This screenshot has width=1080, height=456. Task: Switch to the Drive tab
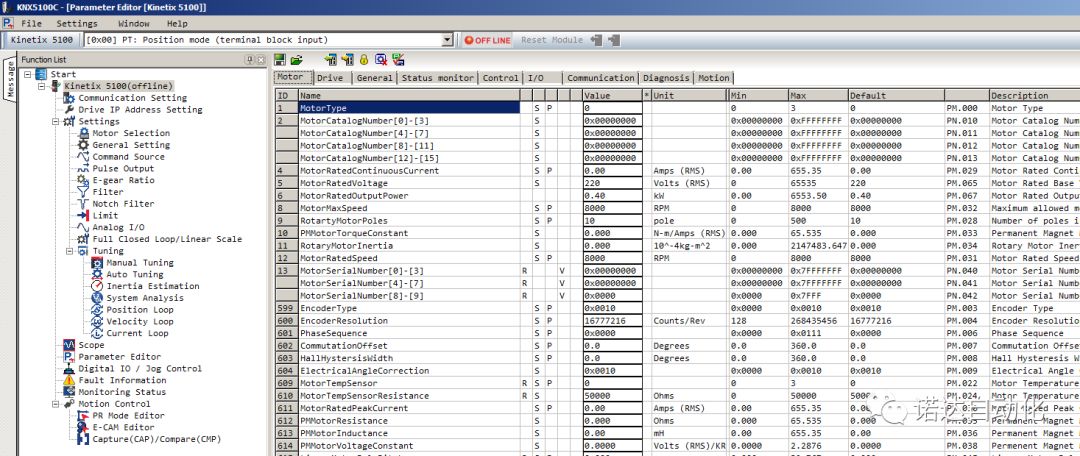point(333,78)
